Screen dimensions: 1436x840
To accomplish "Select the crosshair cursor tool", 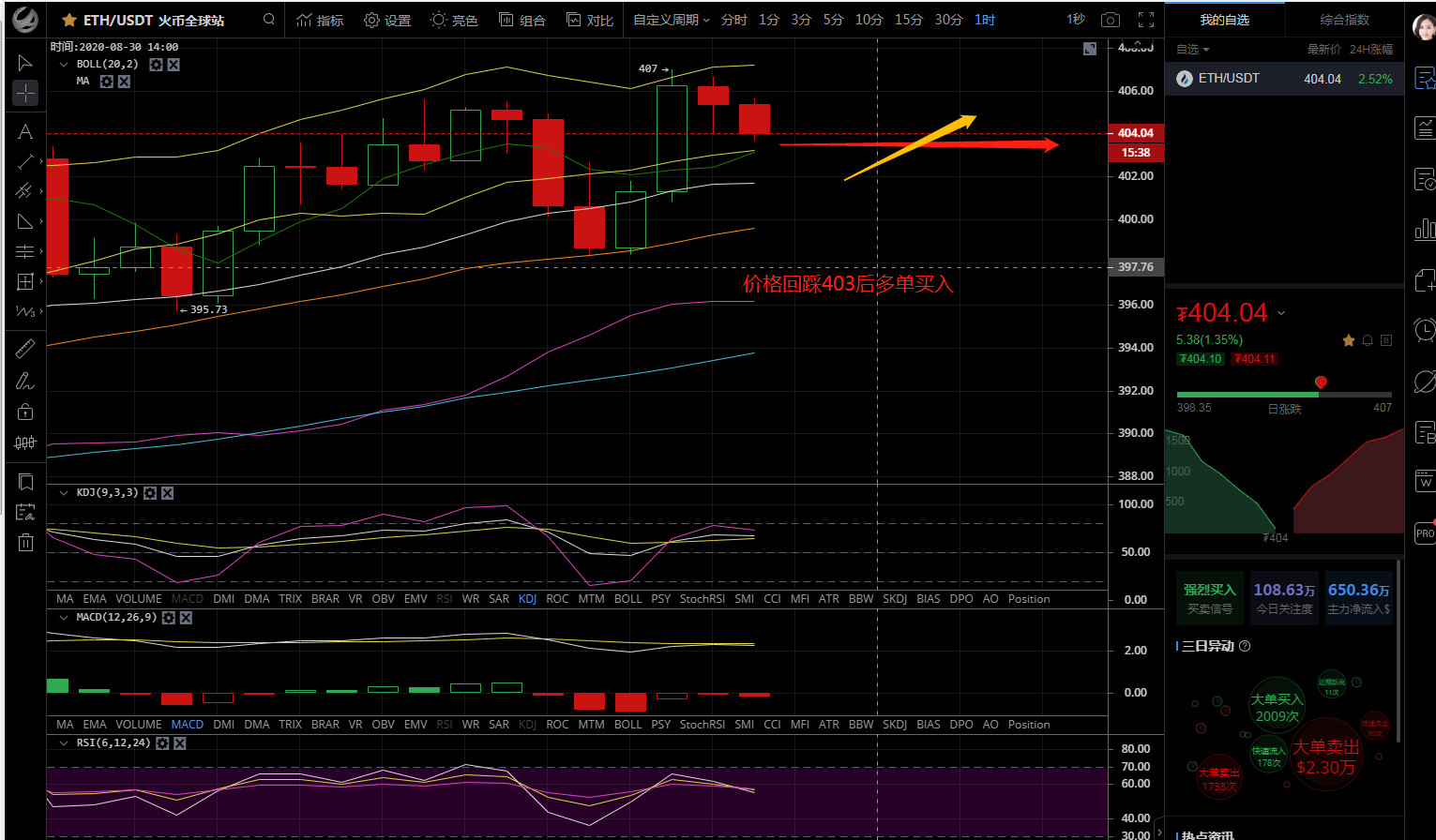I will point(25,93).
